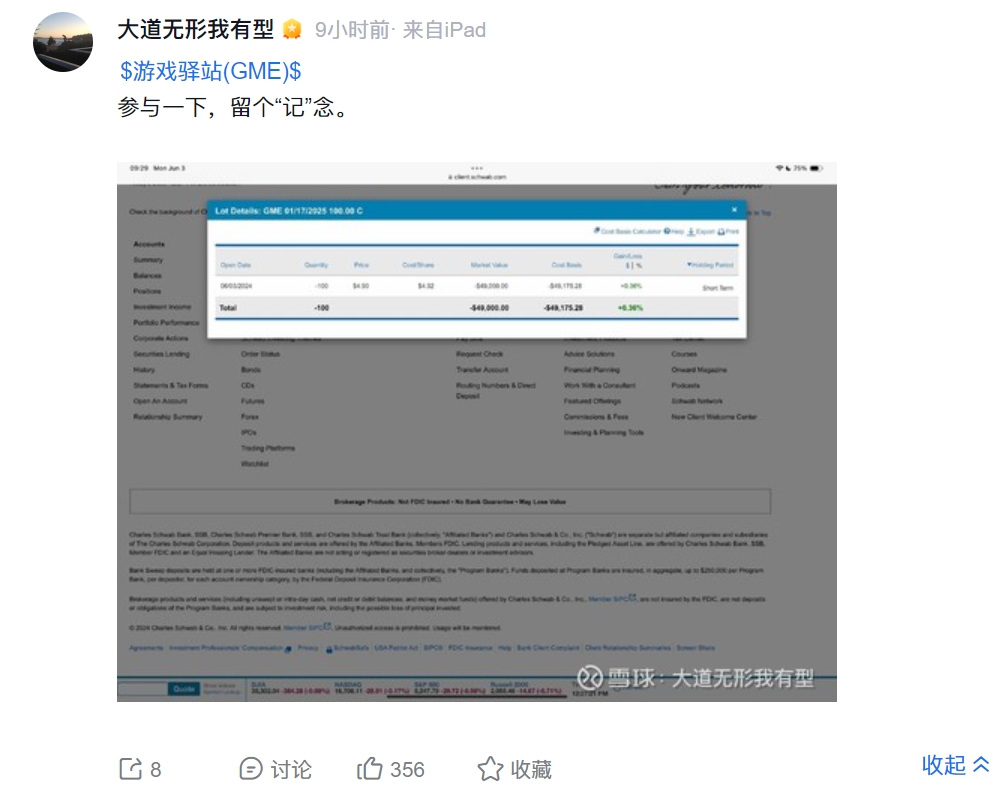The width and height of the screenshot is (1008, 795).
Task: Click Export download icon in Lot Details
Action: (x=691, y=231)
